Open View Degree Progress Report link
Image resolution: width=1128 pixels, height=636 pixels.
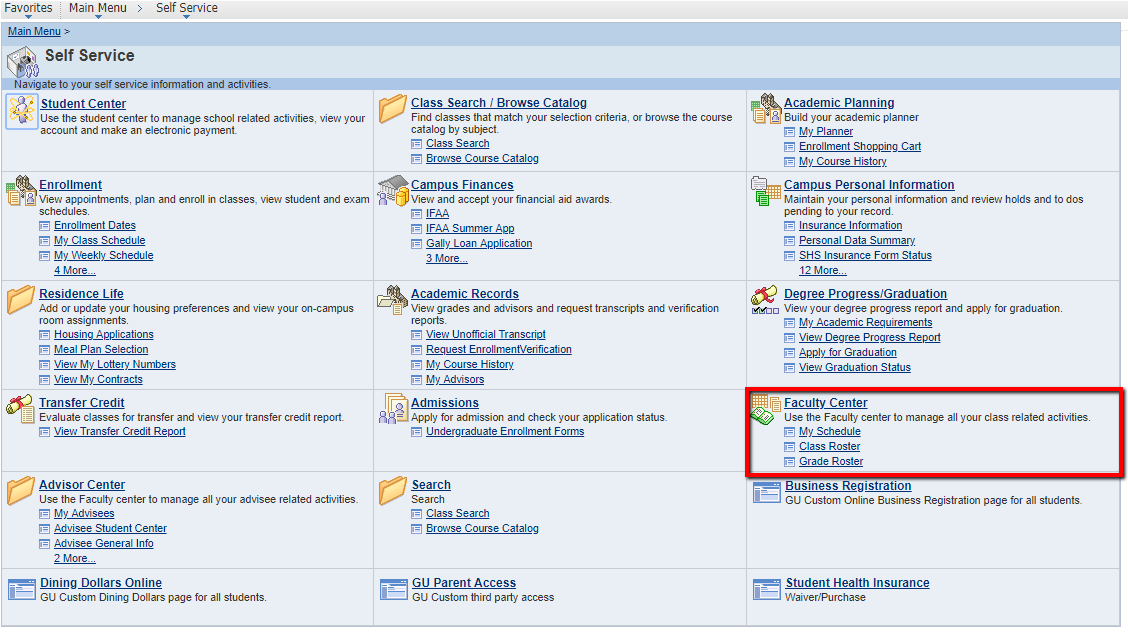(870, 337)
